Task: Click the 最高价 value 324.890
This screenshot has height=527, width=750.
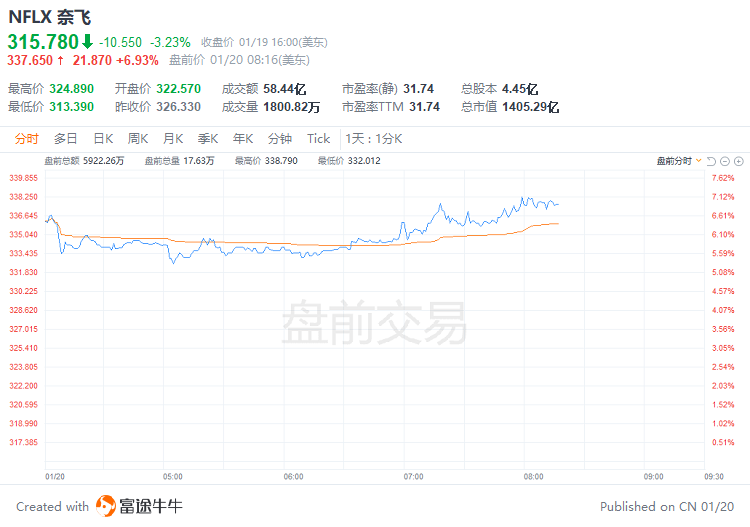Action: (x=72, y=89)
